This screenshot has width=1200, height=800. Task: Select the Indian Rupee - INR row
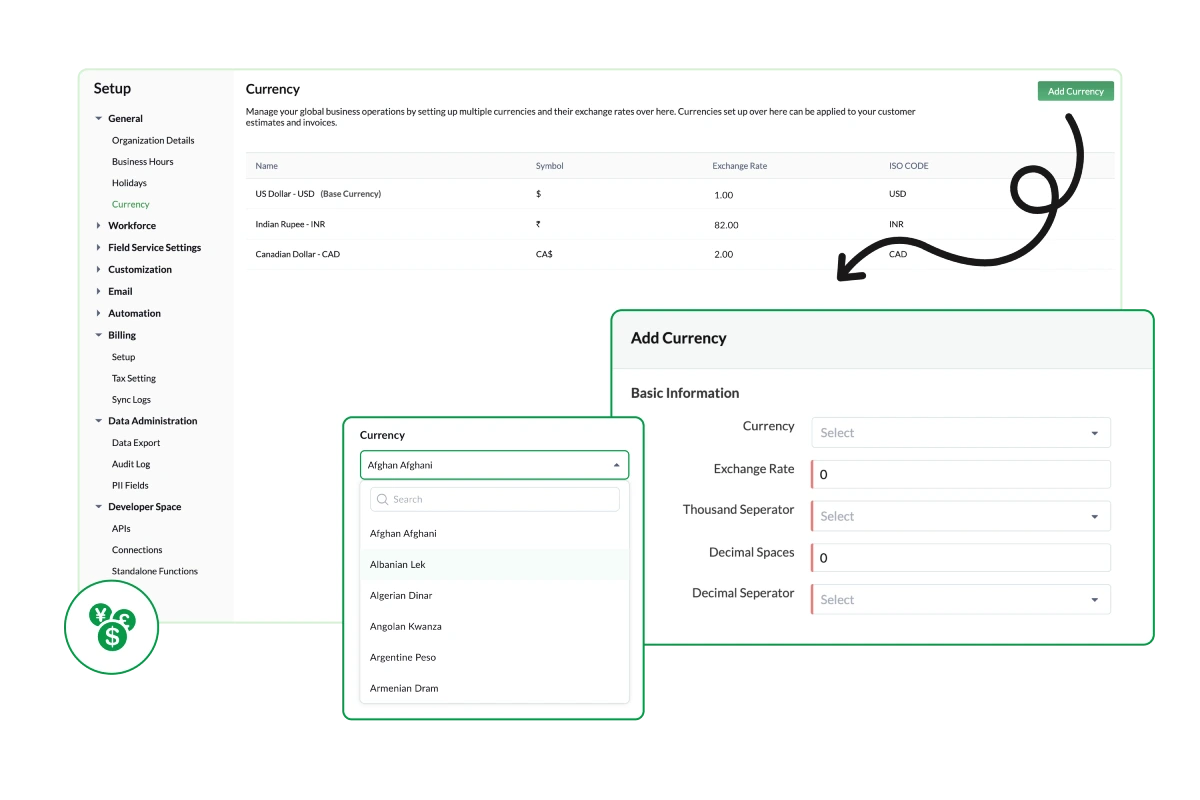click(290, 225)
